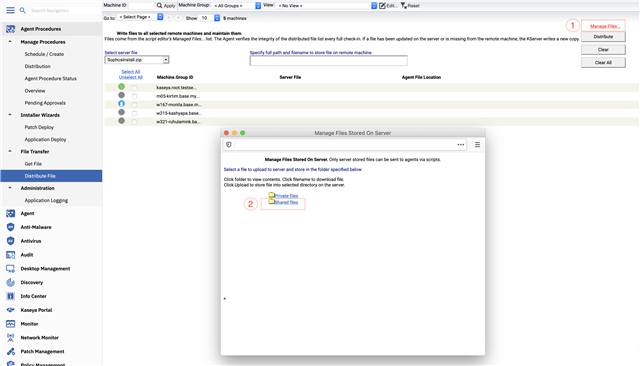Click the shield icon in popup address bar
Viewport: 640px width, 366px height.
click(229, 144)
